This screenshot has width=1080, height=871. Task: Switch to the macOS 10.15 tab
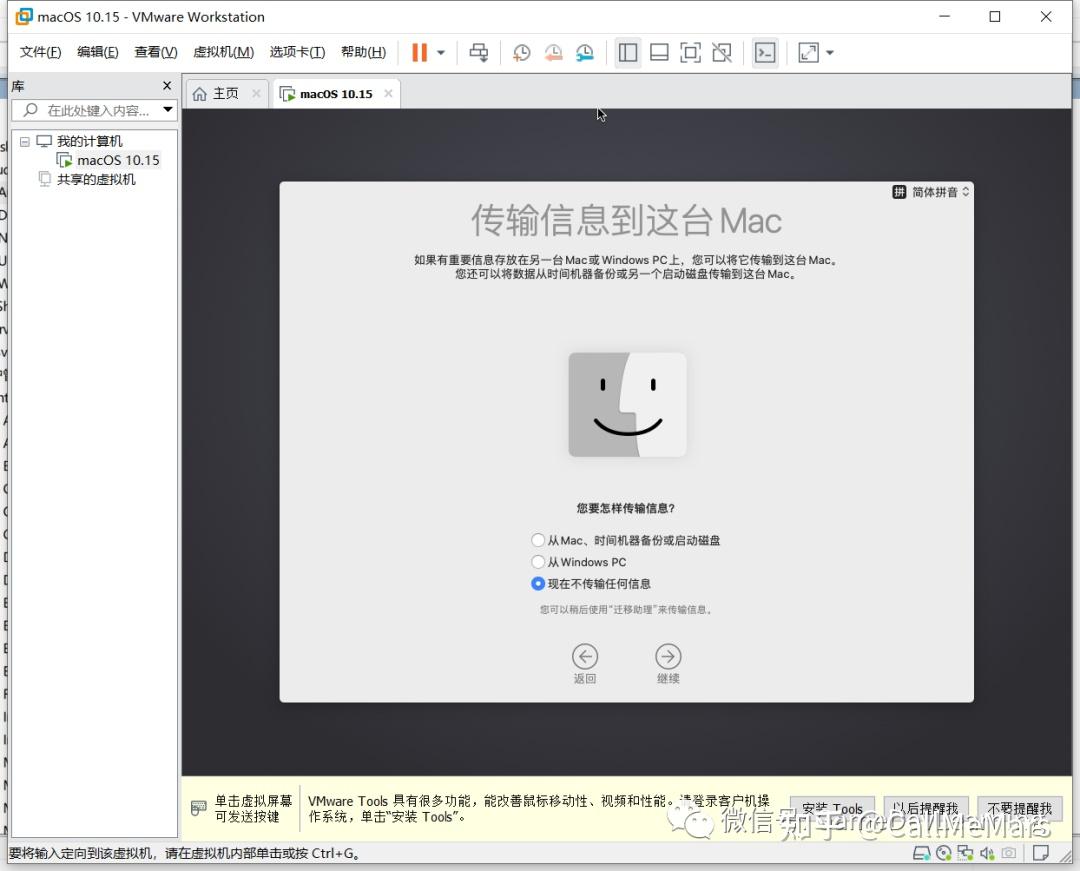[x=336, y=94]
